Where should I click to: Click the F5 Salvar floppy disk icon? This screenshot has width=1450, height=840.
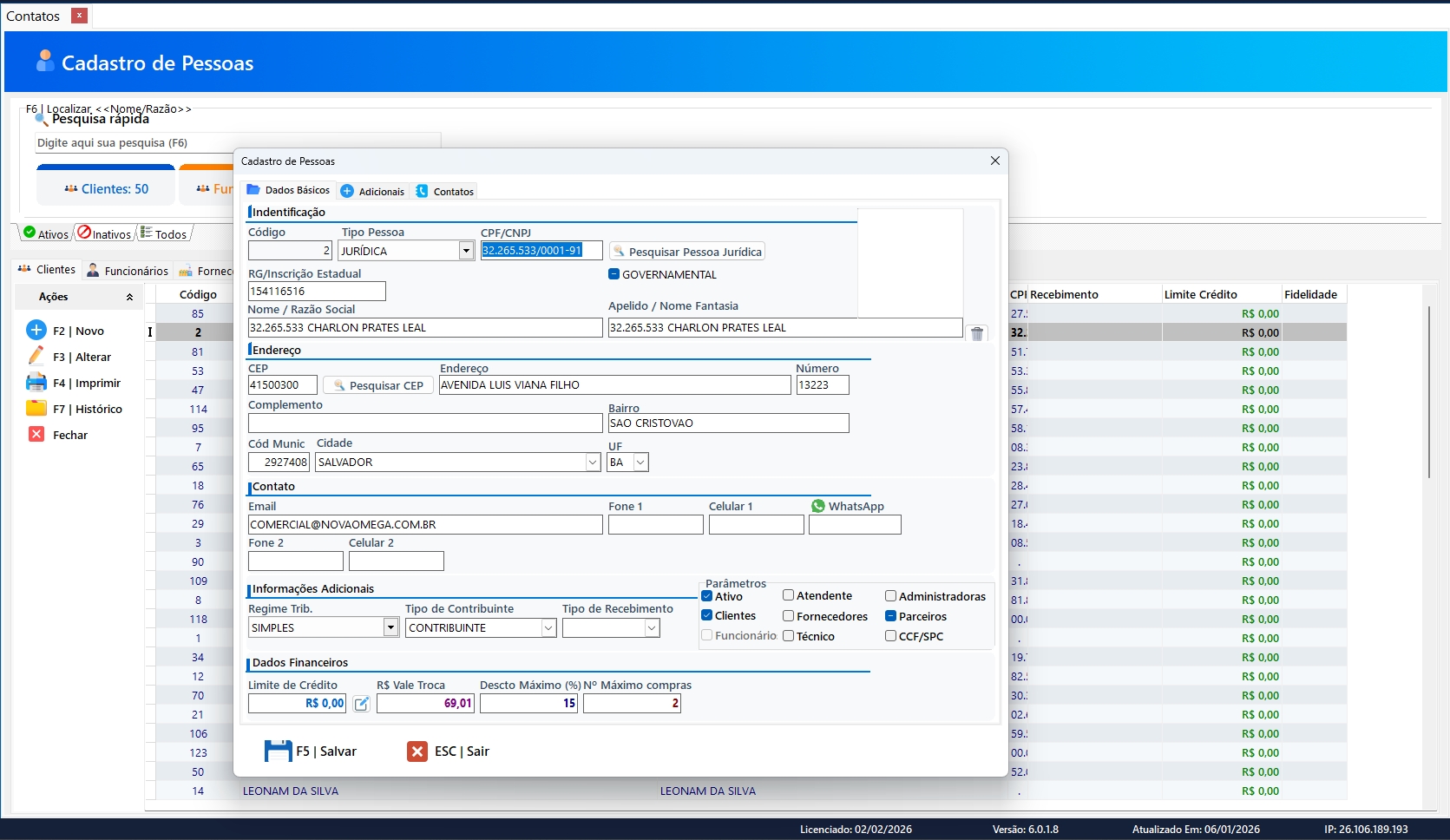pyautogui.click(x=278, y=751)
